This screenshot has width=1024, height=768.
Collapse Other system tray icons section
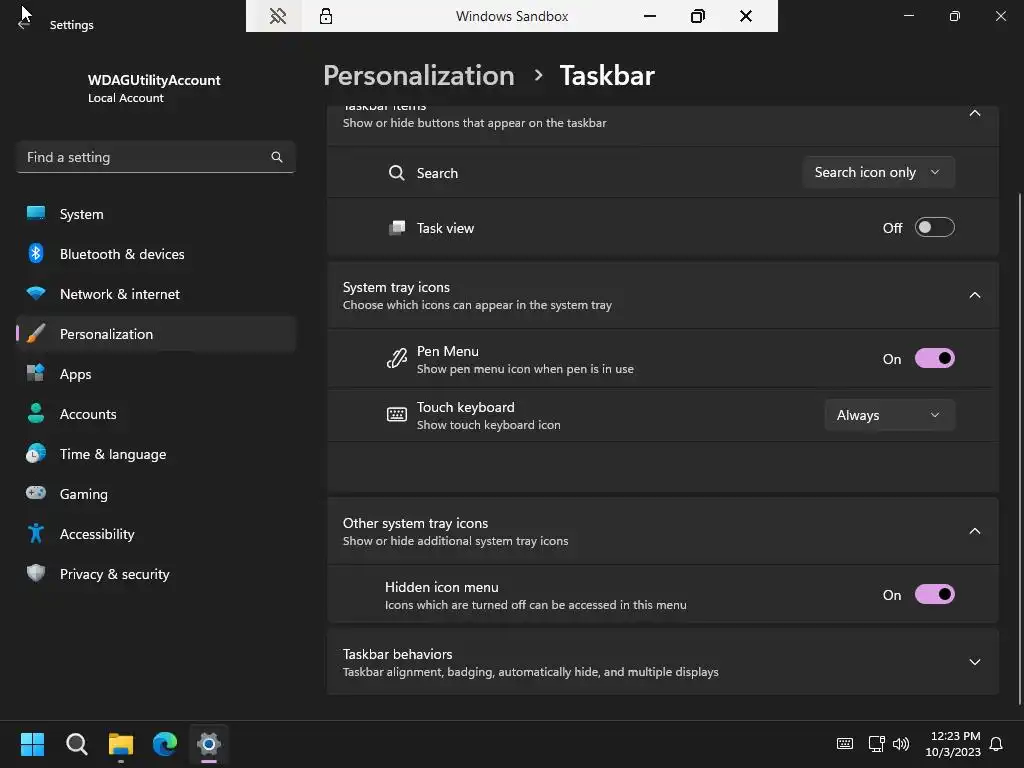tap(974, 531)
